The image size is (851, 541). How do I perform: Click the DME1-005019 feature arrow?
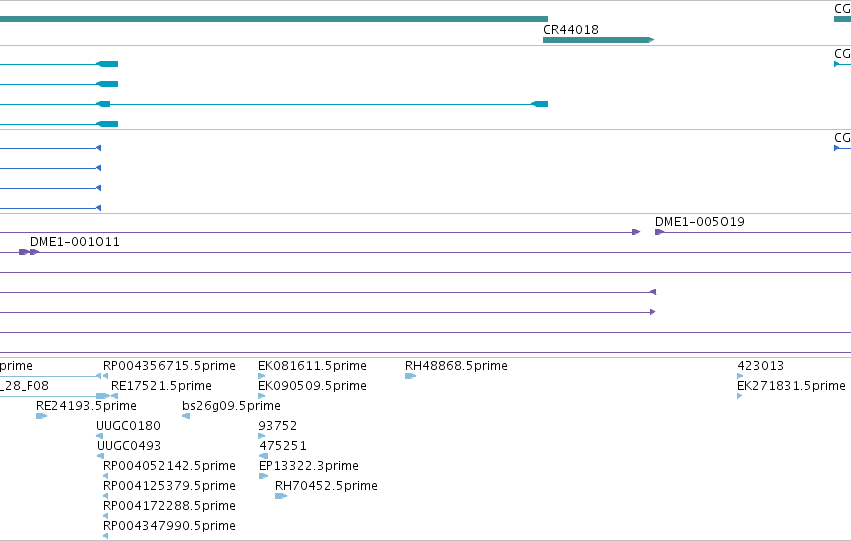click(x=659, y=232)
